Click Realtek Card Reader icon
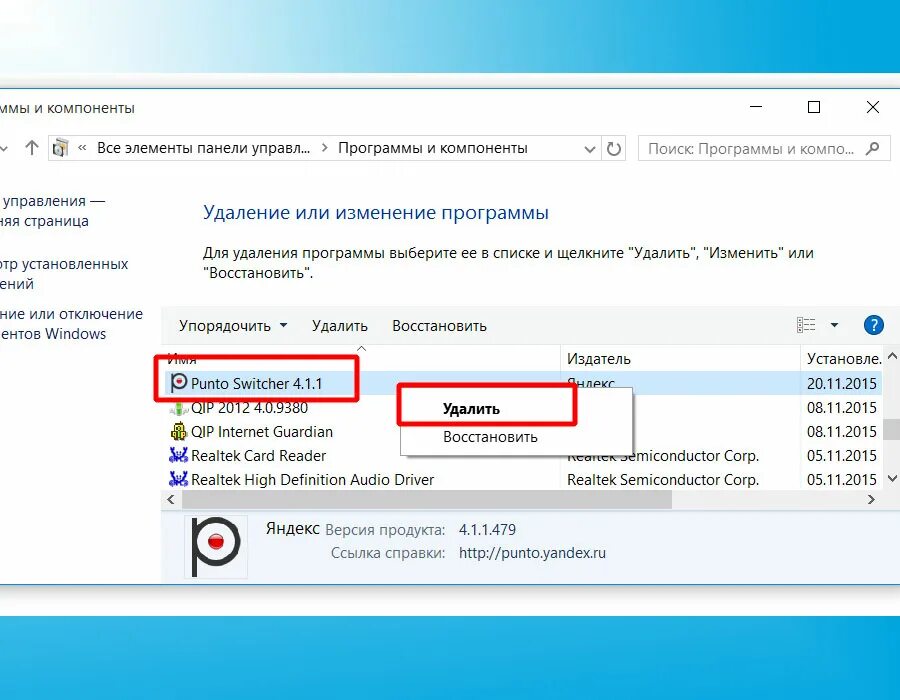 pyautogui.click(x=179, y=455)
